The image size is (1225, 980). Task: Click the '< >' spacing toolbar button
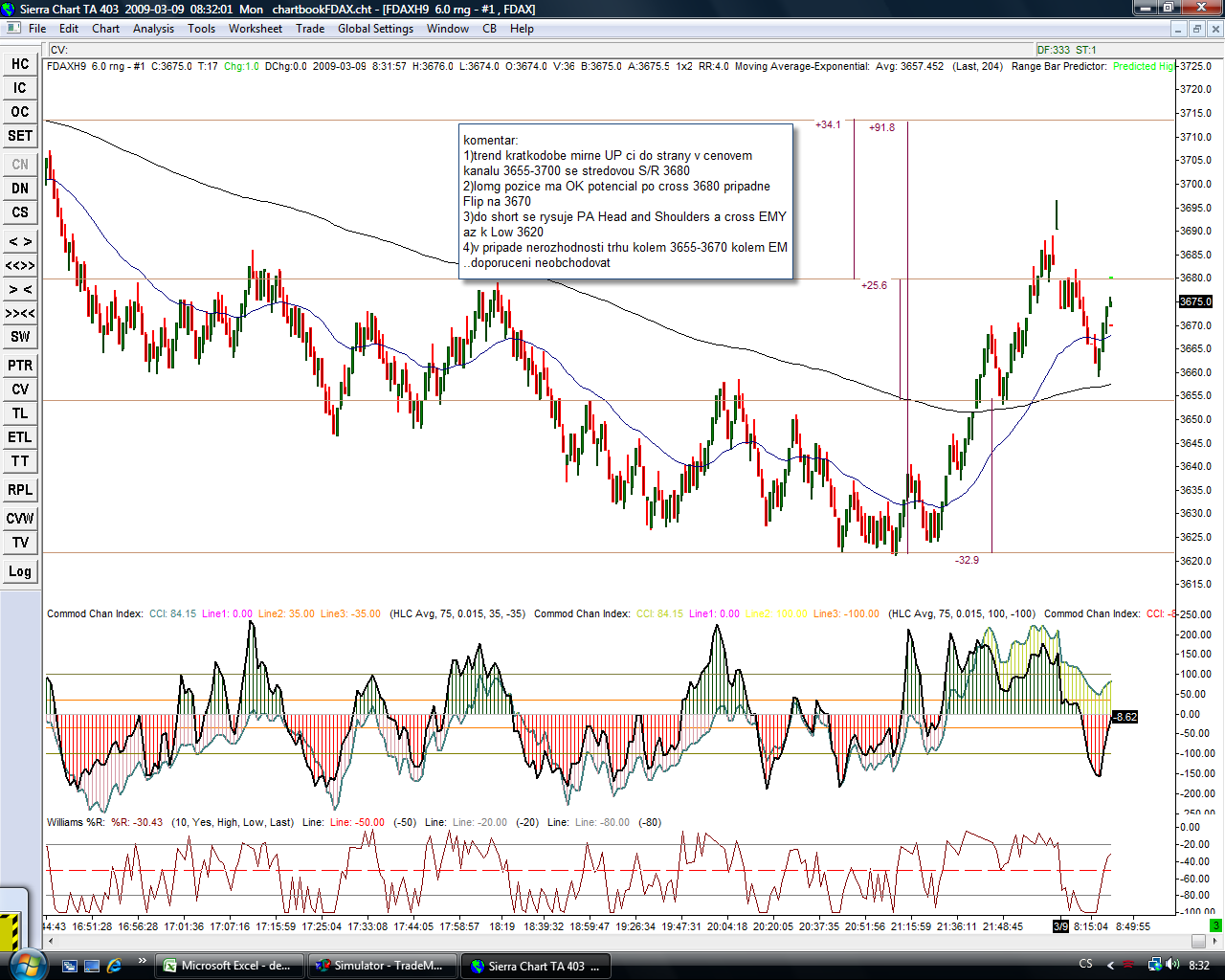(20, 241)
